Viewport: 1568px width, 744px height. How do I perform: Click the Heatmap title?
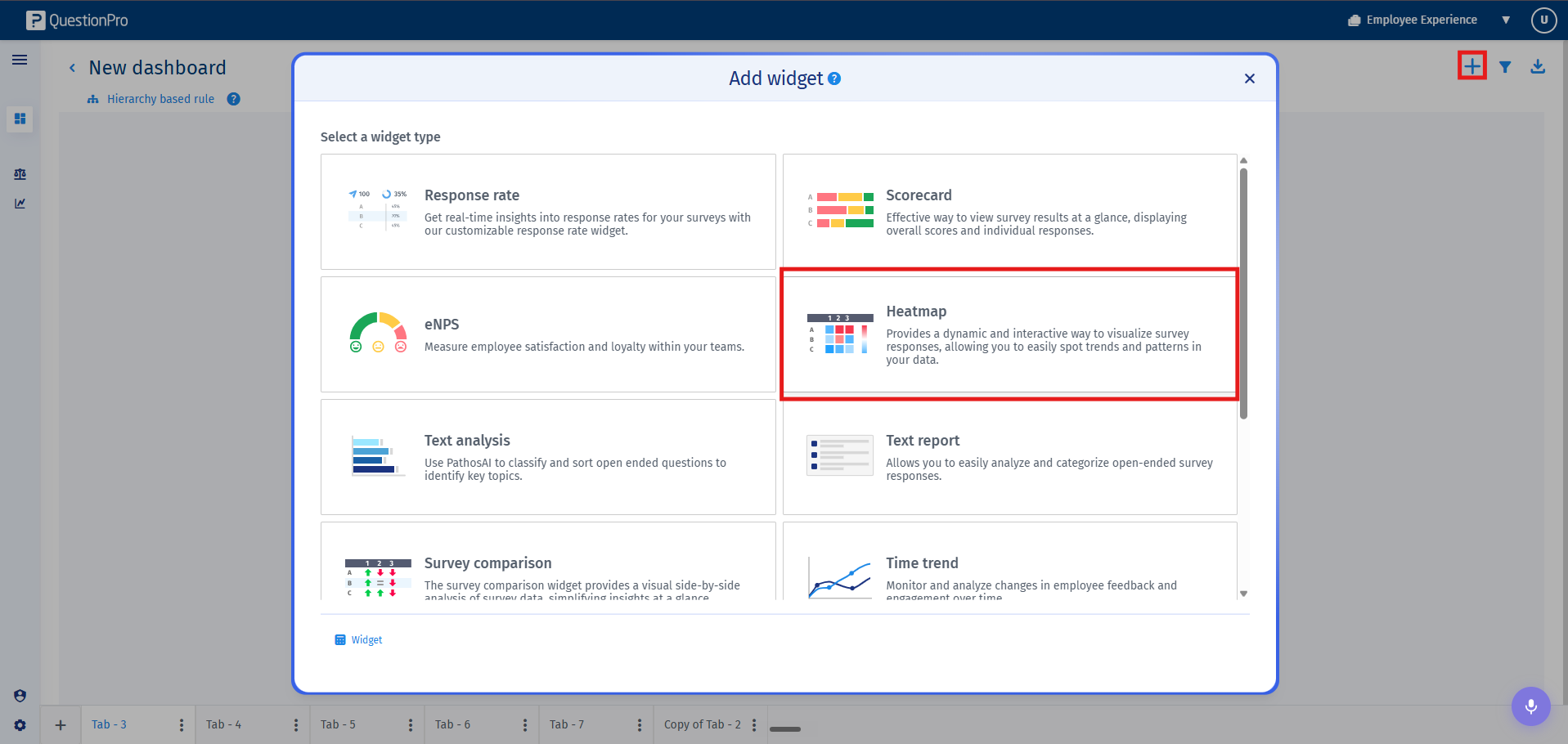(916, 311)
